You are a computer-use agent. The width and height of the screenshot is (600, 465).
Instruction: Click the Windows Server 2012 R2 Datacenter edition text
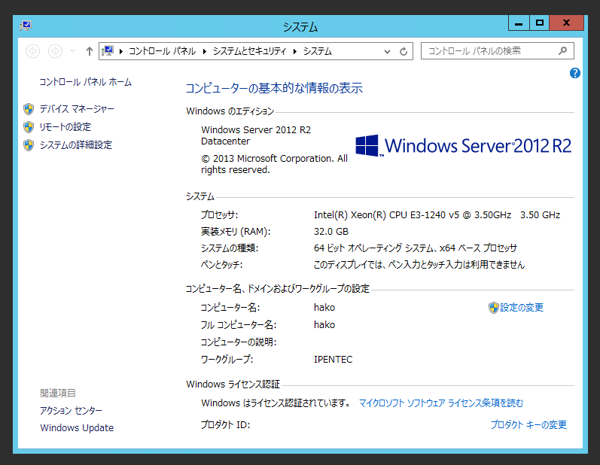tap(256, 135)
